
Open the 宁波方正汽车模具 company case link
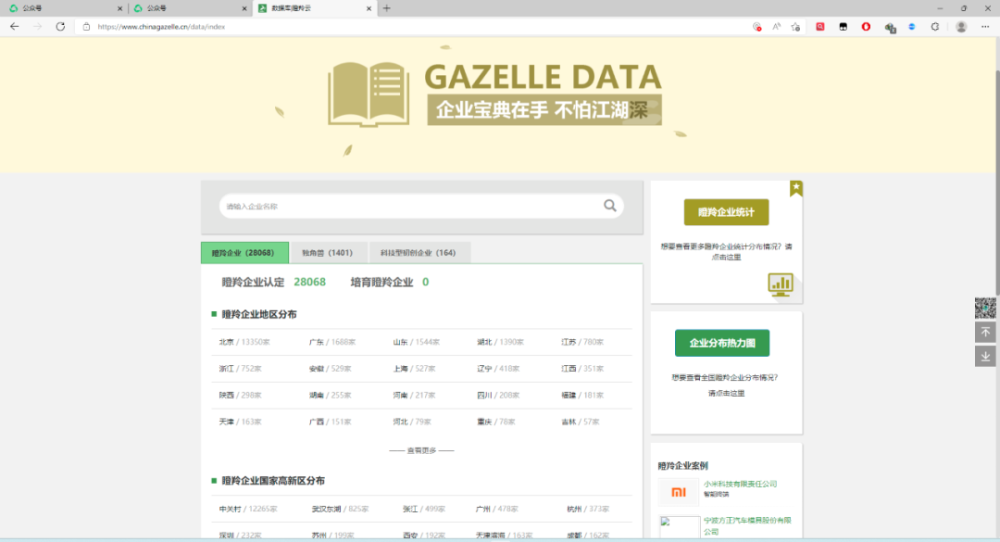tap(747, 526)
